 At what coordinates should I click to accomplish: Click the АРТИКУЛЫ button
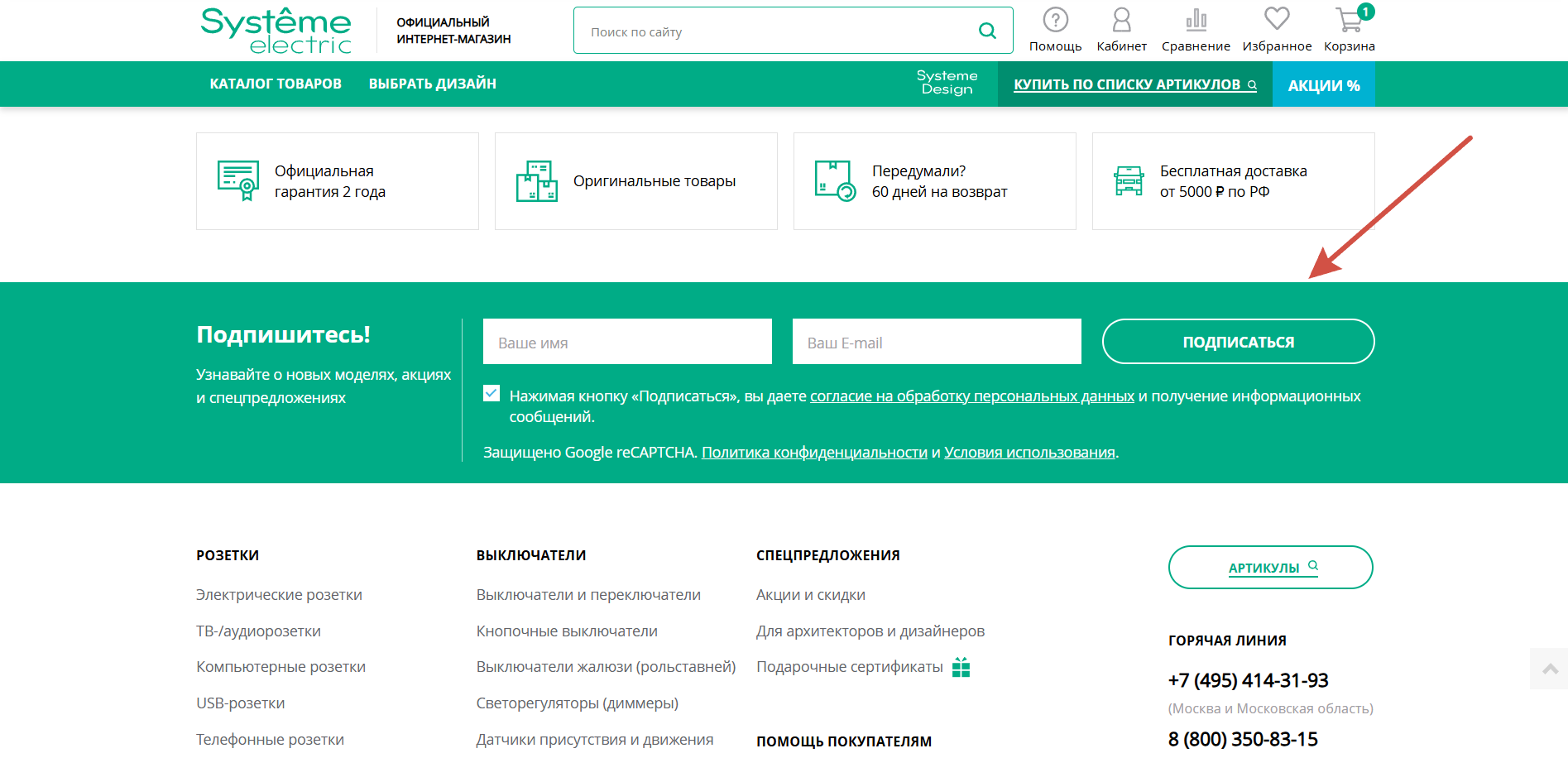pyautogui.click(x=1271, y=568)
